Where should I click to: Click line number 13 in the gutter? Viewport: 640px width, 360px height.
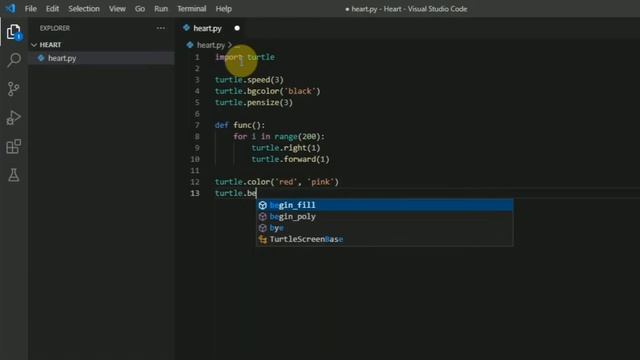click(x=195, y=193)
